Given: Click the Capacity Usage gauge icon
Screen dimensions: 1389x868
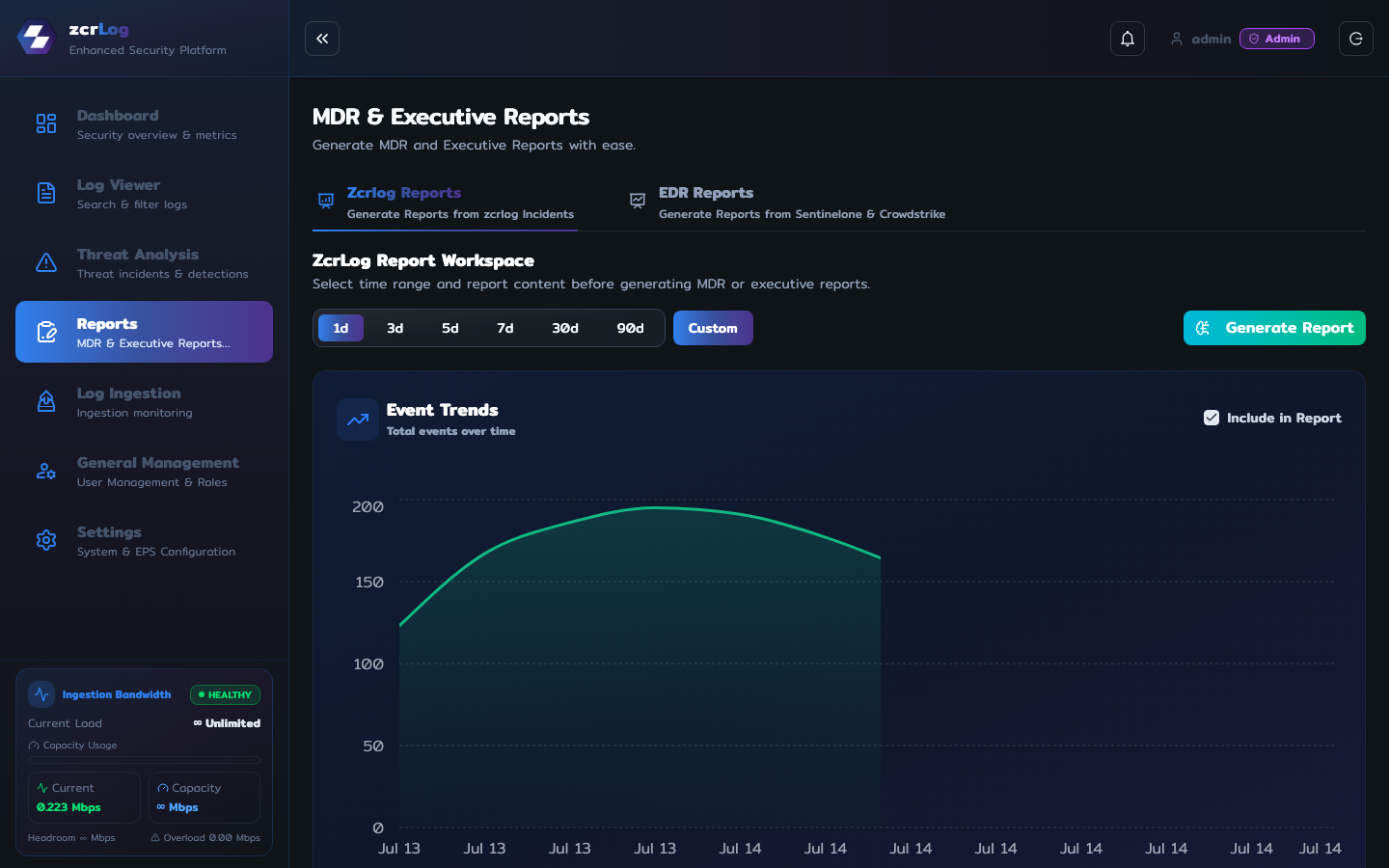Looking at the screenshot, I should (x=34, y=746).
